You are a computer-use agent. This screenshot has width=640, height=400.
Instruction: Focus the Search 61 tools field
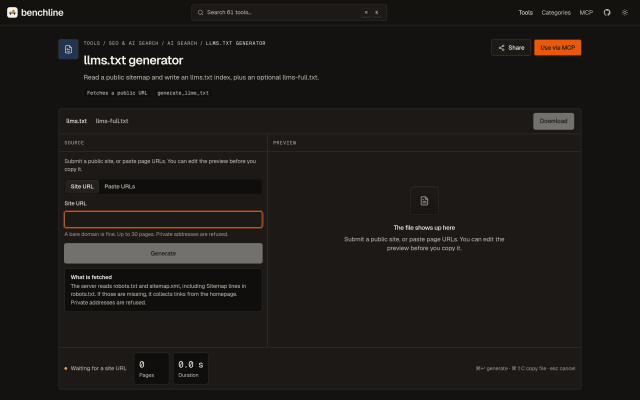[x=289, y=13]
